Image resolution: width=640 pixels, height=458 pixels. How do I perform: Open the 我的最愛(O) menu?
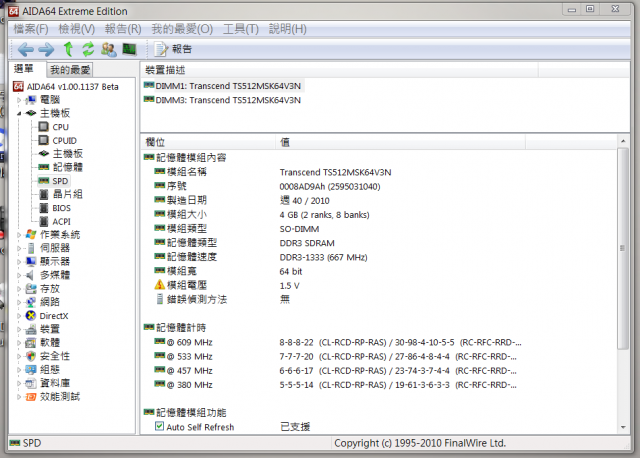182,29
